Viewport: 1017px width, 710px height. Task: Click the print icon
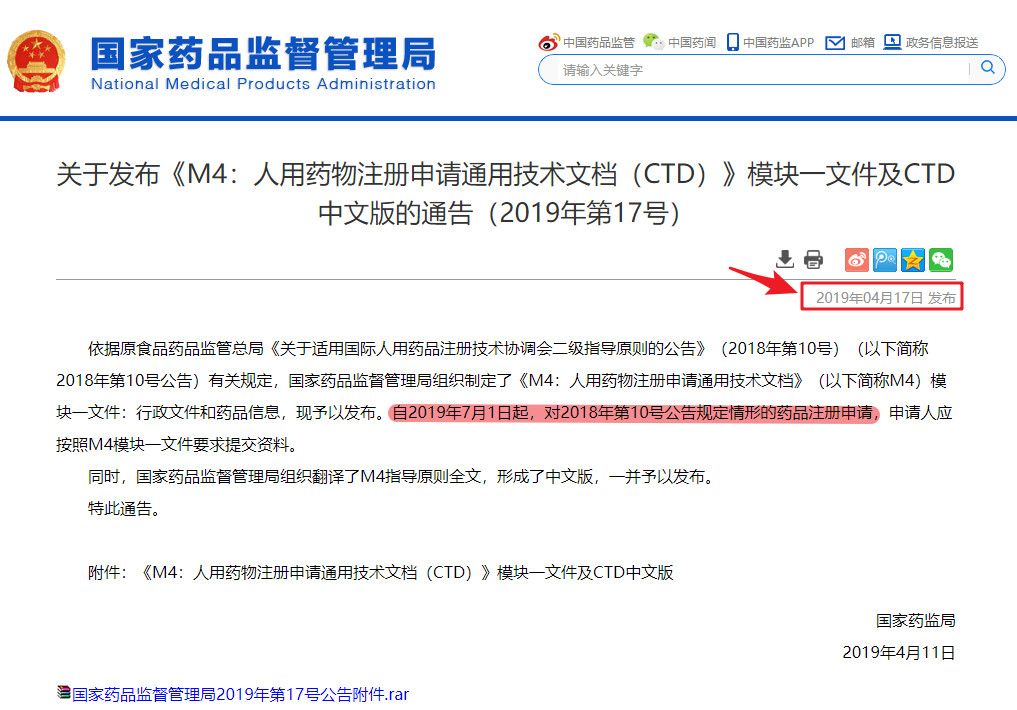tap(813, 259)
